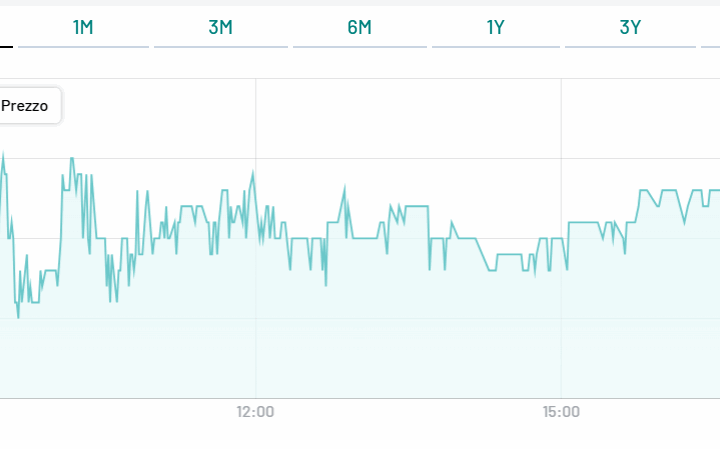This screenshot has height=449, width=720.
Task: Open the 6M time range tab
Action: pos(359,27)
